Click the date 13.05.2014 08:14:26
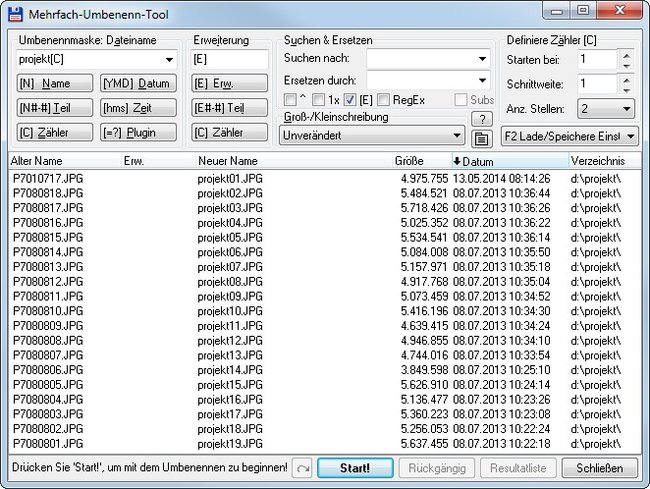The height and width of the screenshot is (489, 650). click(x=502, y=179)
